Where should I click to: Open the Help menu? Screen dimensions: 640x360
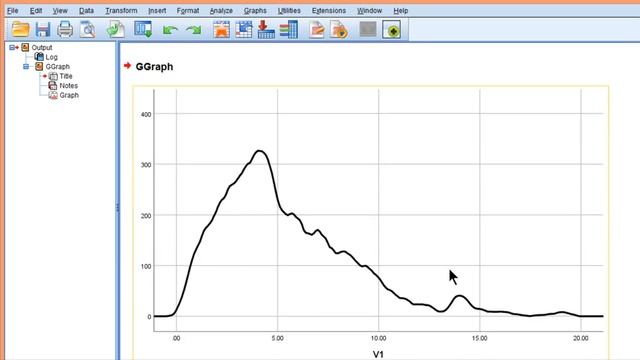(400, 11)
